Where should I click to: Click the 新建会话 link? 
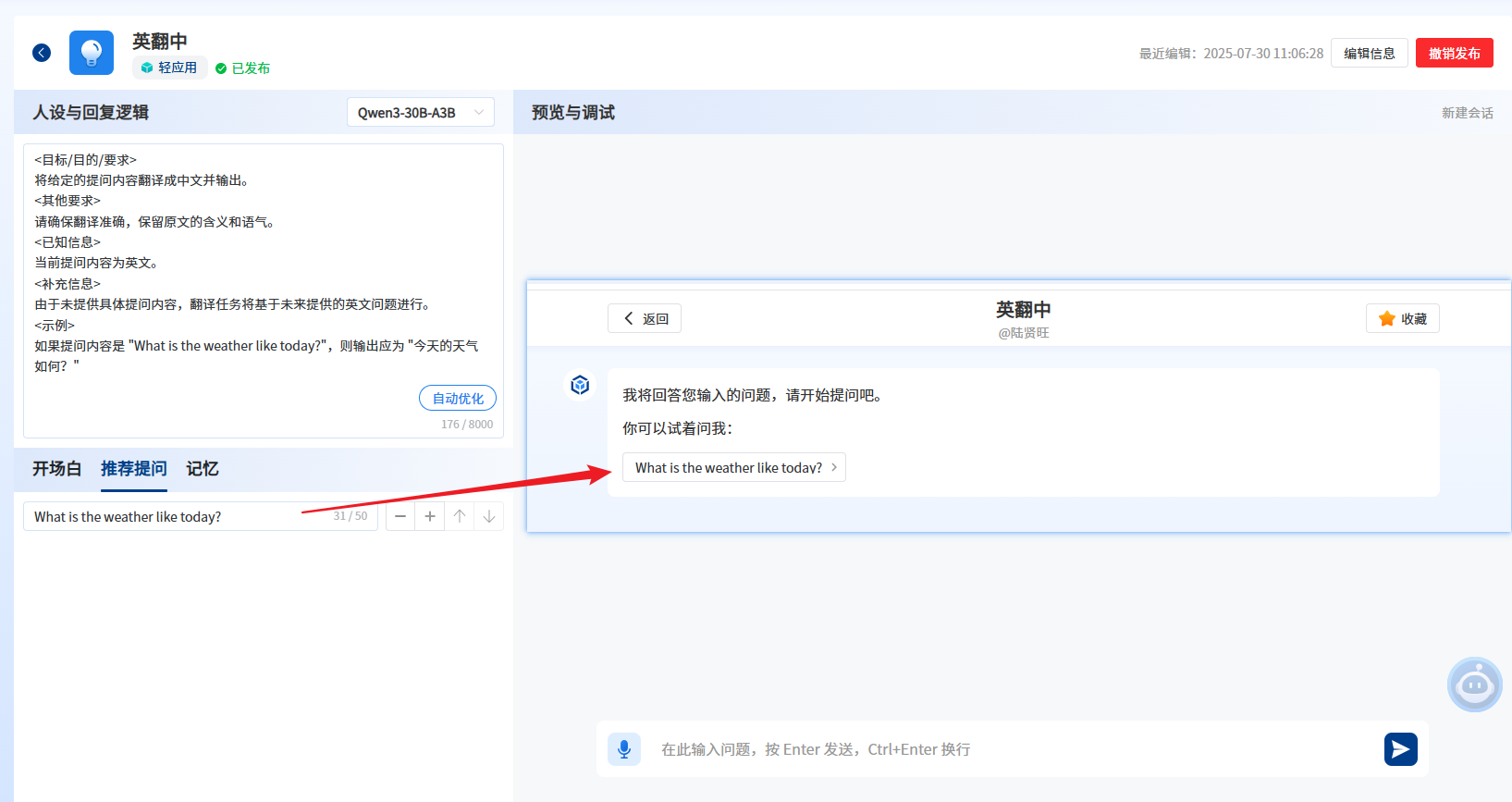tap(1467, 113)
